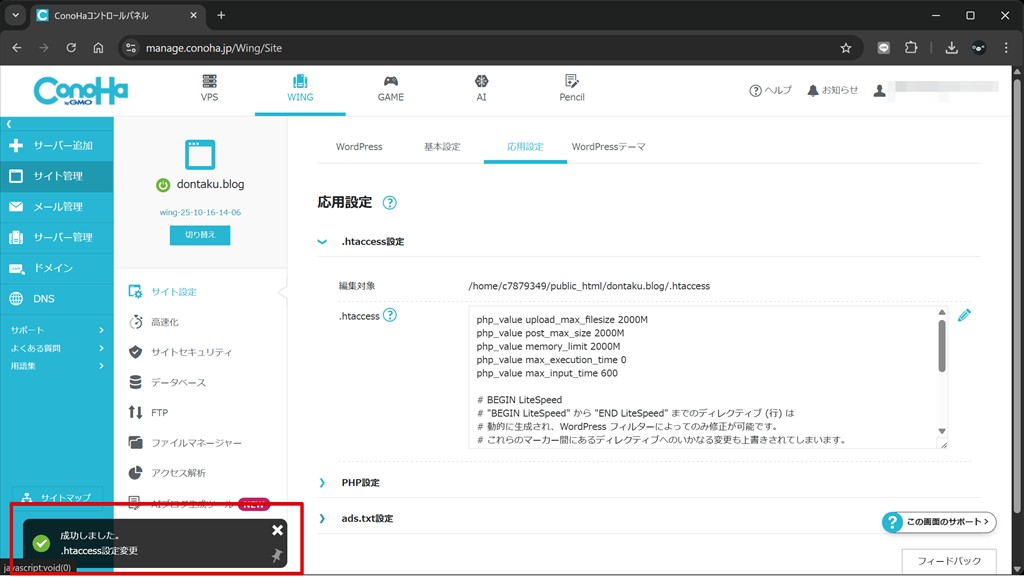This screenshot has width=1024, height=577.
Task: Click help icon beside .htaccess label
Action: click(x=390, y=315)
